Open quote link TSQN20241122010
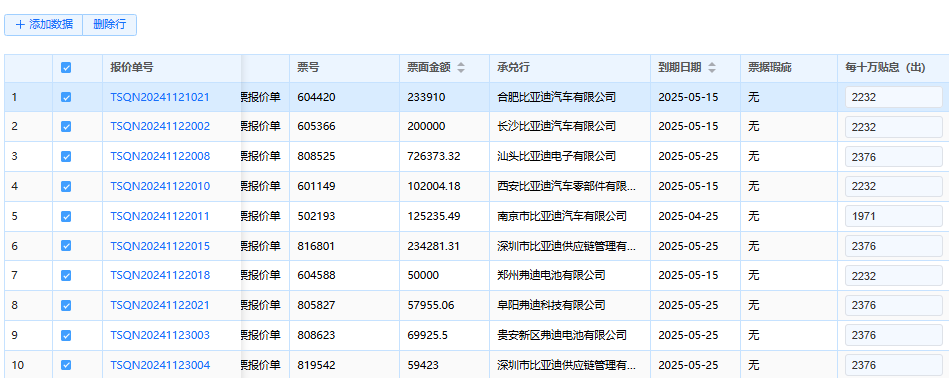Screen dimensions: 949x378 click(160, 186)
